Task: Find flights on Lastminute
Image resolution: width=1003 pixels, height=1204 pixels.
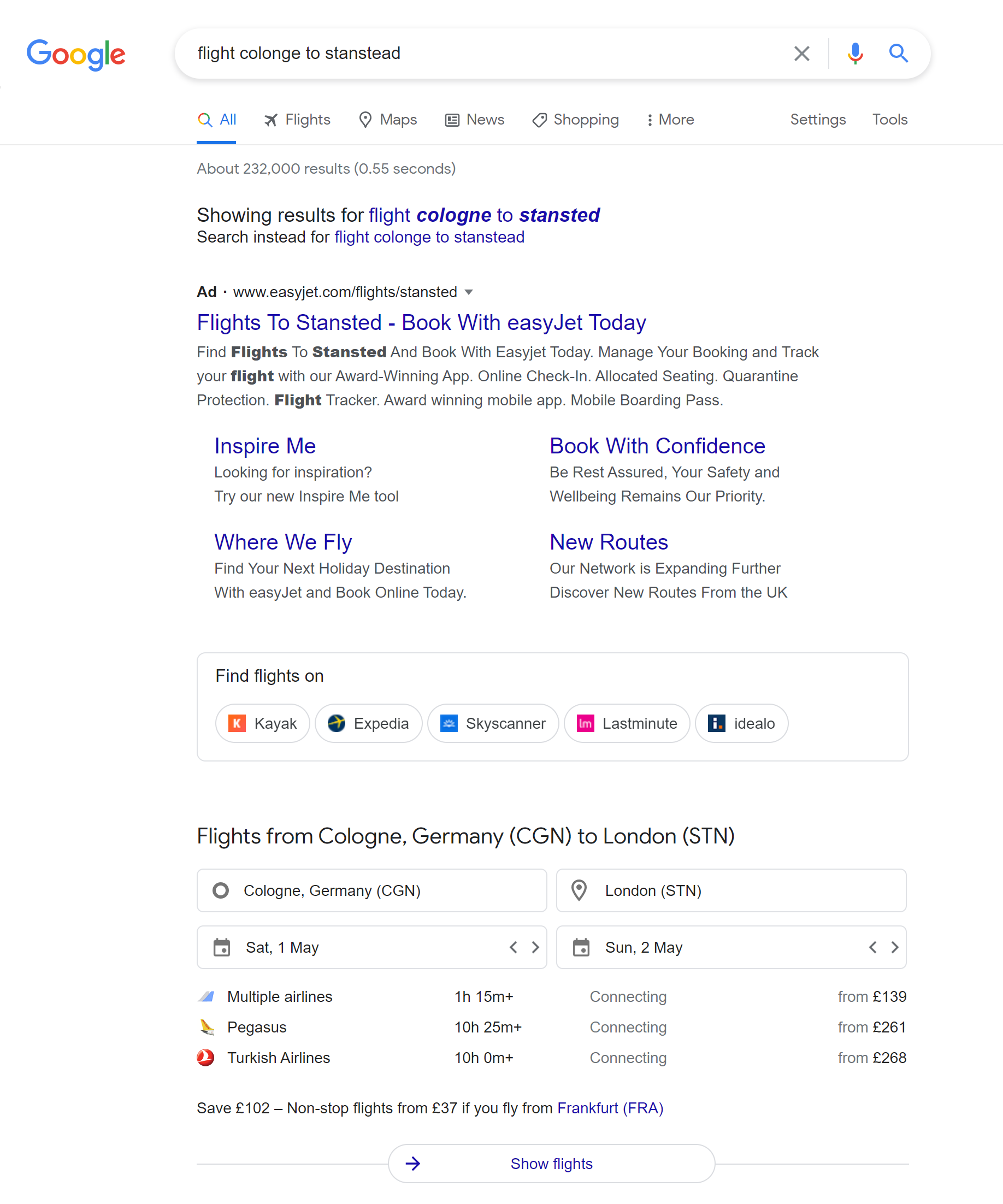Action: tap(627, 723)
